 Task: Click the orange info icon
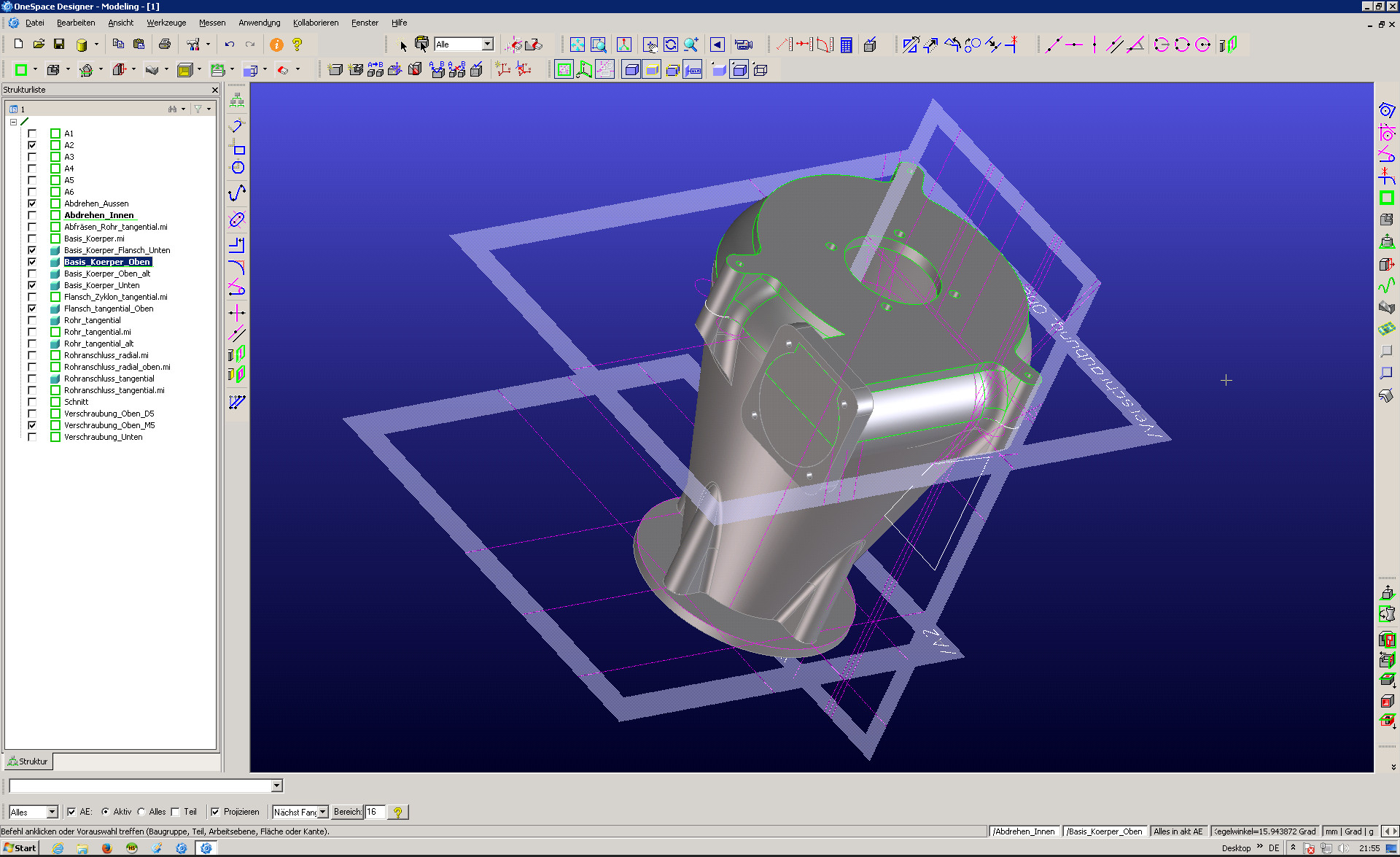point(276,44)
